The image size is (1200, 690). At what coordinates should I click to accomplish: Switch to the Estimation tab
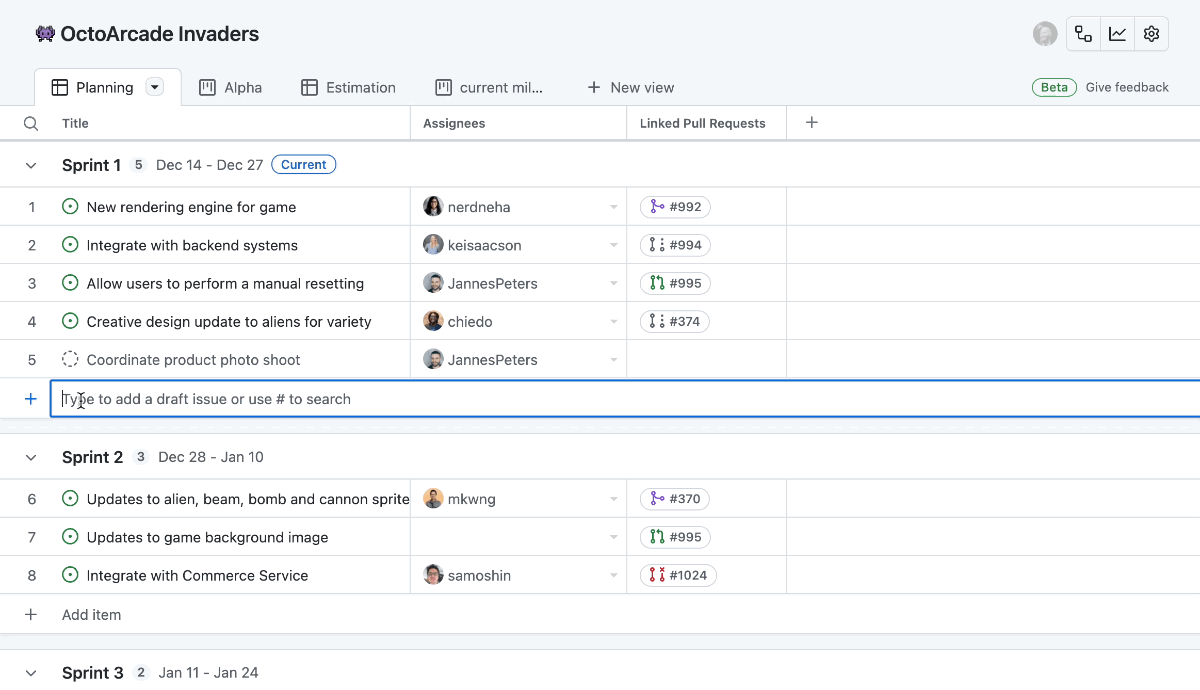[348, 87]
